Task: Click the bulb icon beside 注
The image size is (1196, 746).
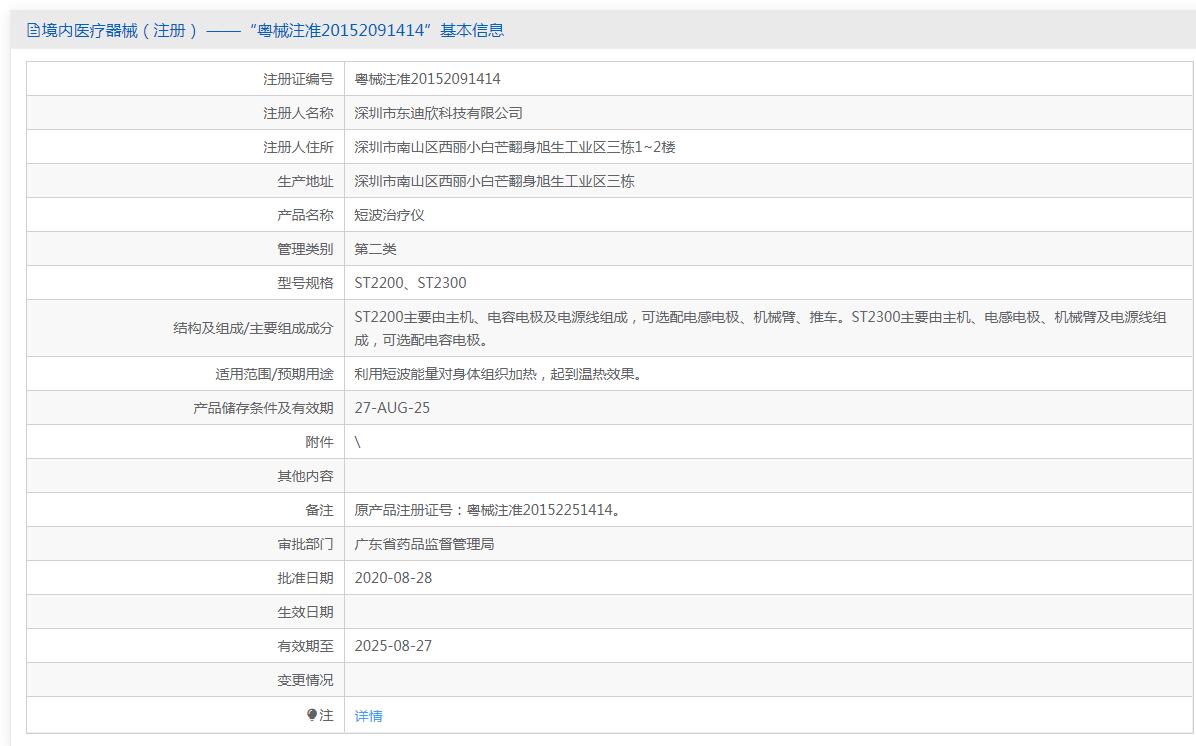Action: pos(312,715)
